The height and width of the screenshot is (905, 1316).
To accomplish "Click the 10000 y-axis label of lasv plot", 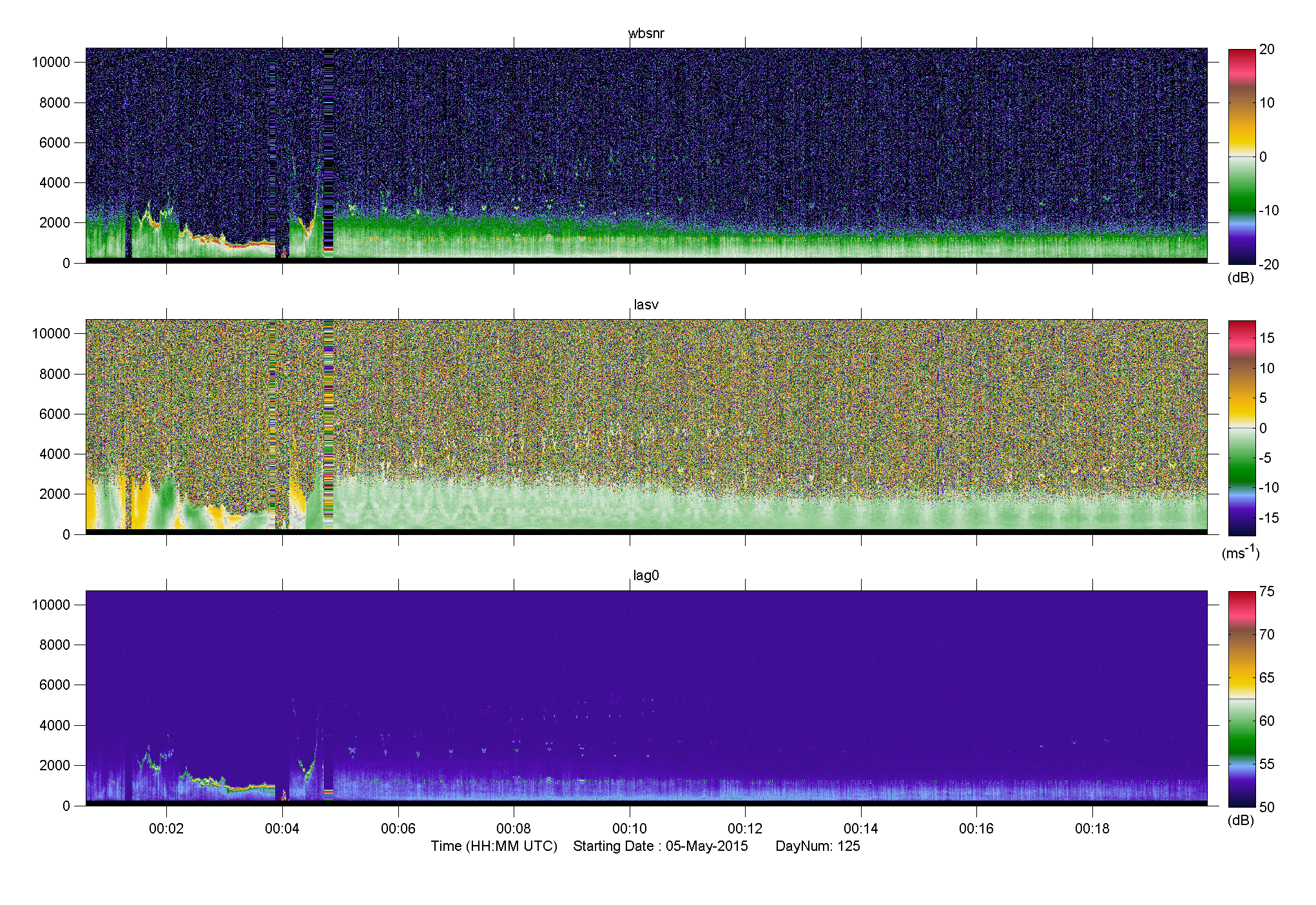I will coord(51,334).
